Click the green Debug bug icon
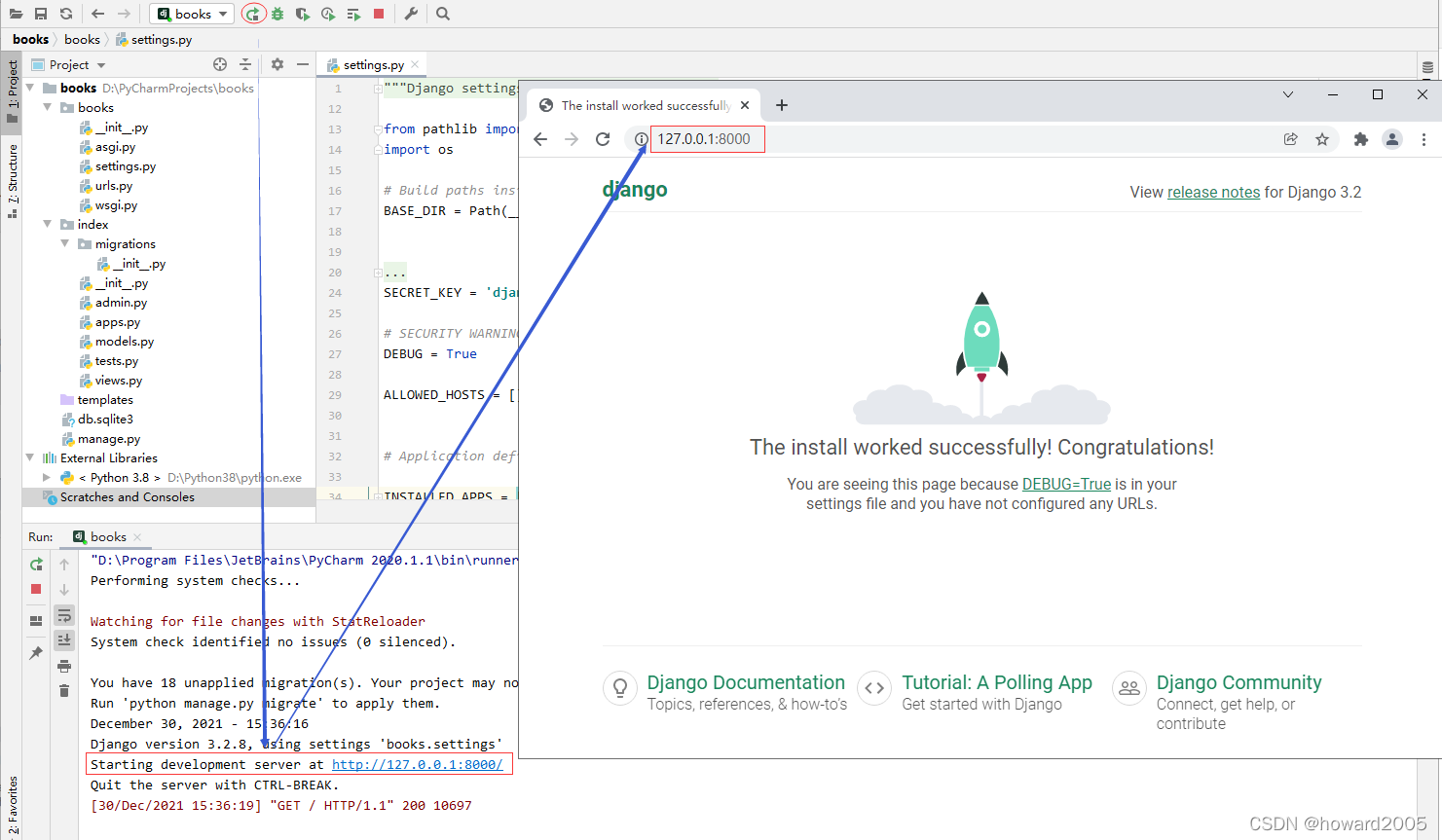1442x840 pixels. coord(278,14)
